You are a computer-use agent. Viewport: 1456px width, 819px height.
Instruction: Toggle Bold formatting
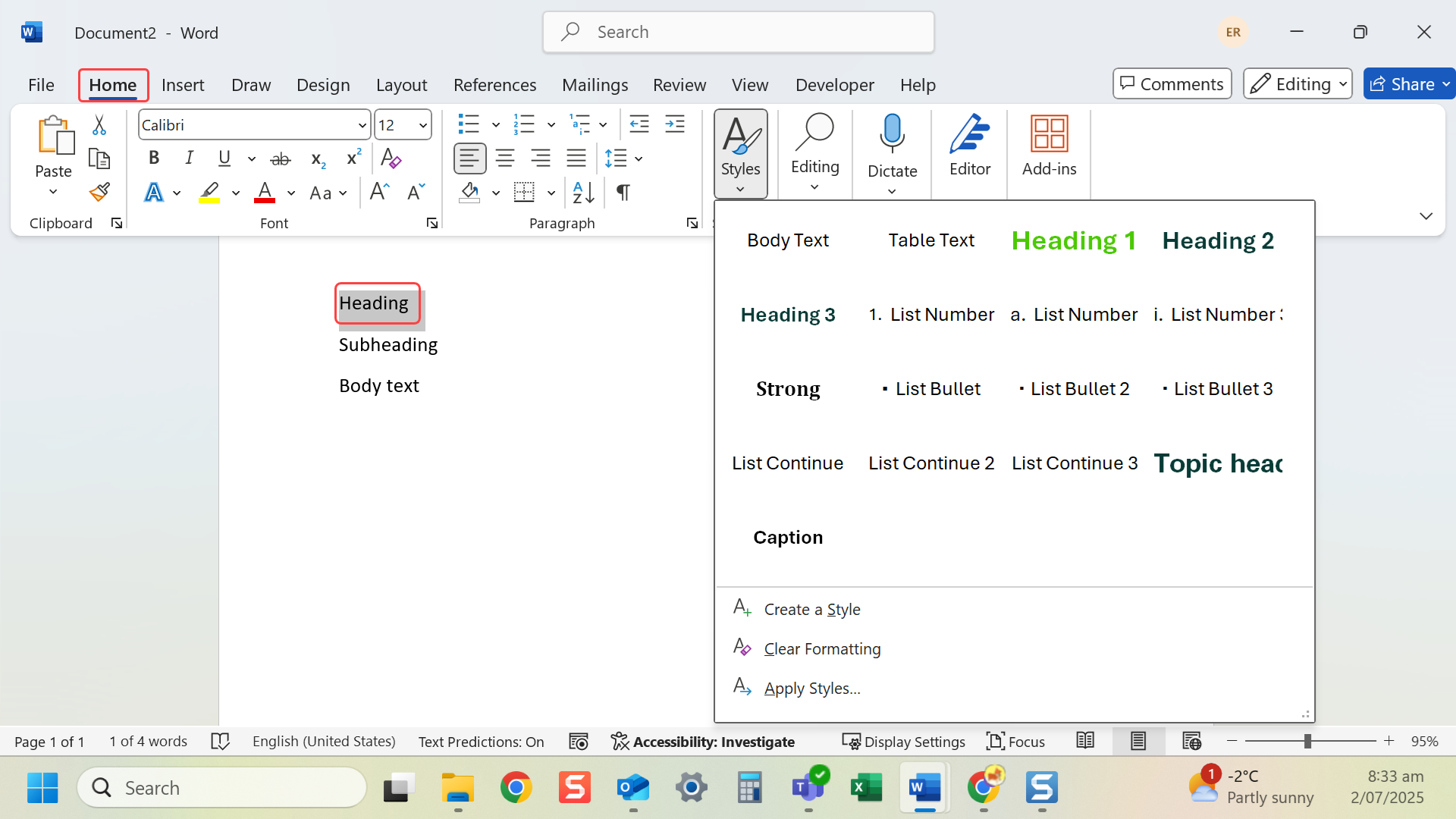(154, 158)
